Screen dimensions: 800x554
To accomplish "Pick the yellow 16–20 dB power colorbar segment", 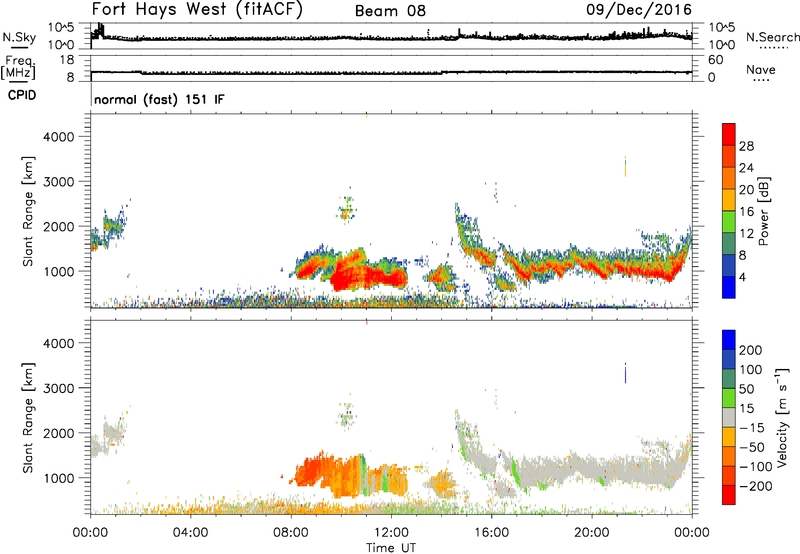I will (x=729, y=199).
